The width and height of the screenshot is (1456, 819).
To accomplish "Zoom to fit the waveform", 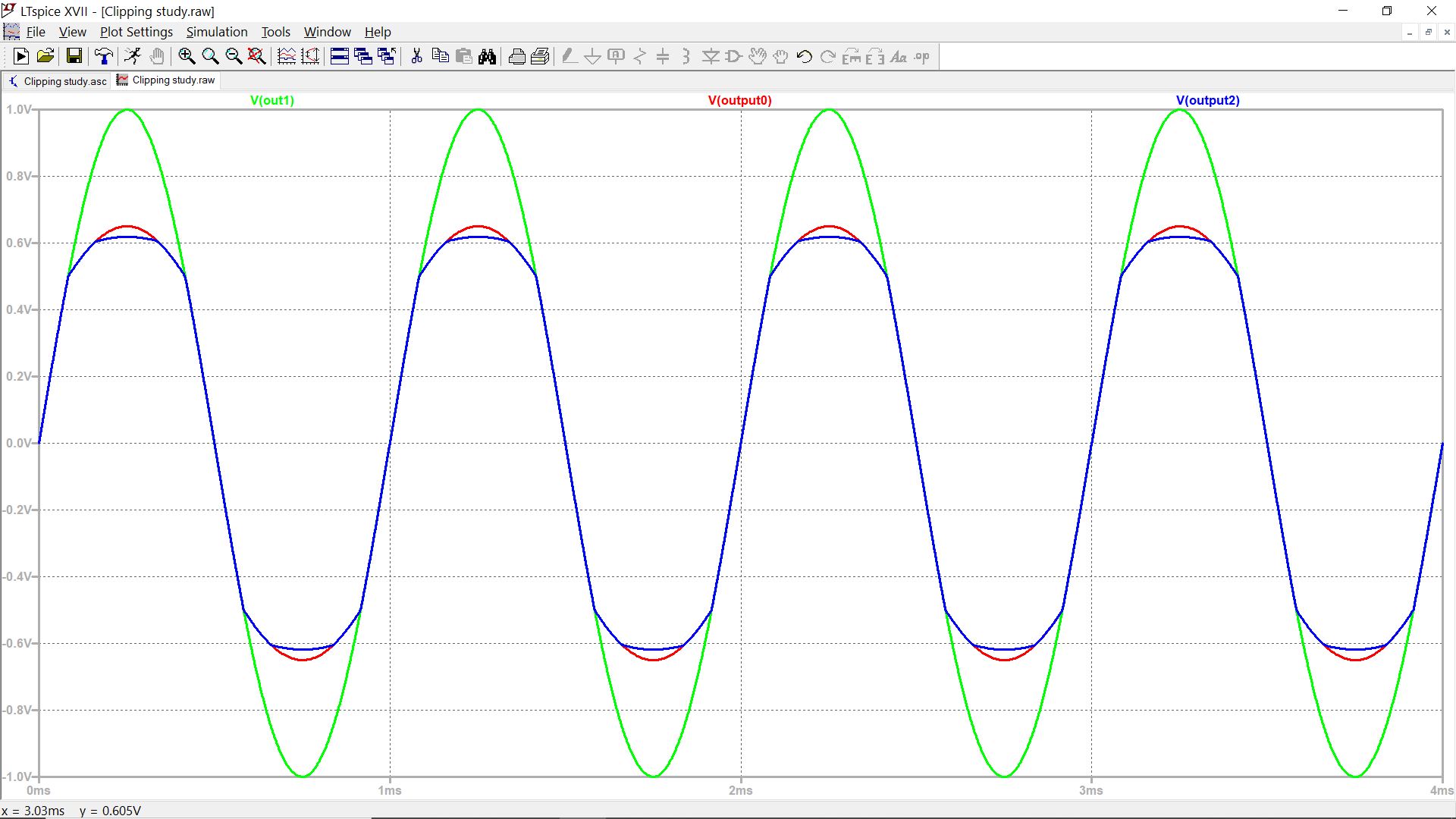I will point(256,55).
